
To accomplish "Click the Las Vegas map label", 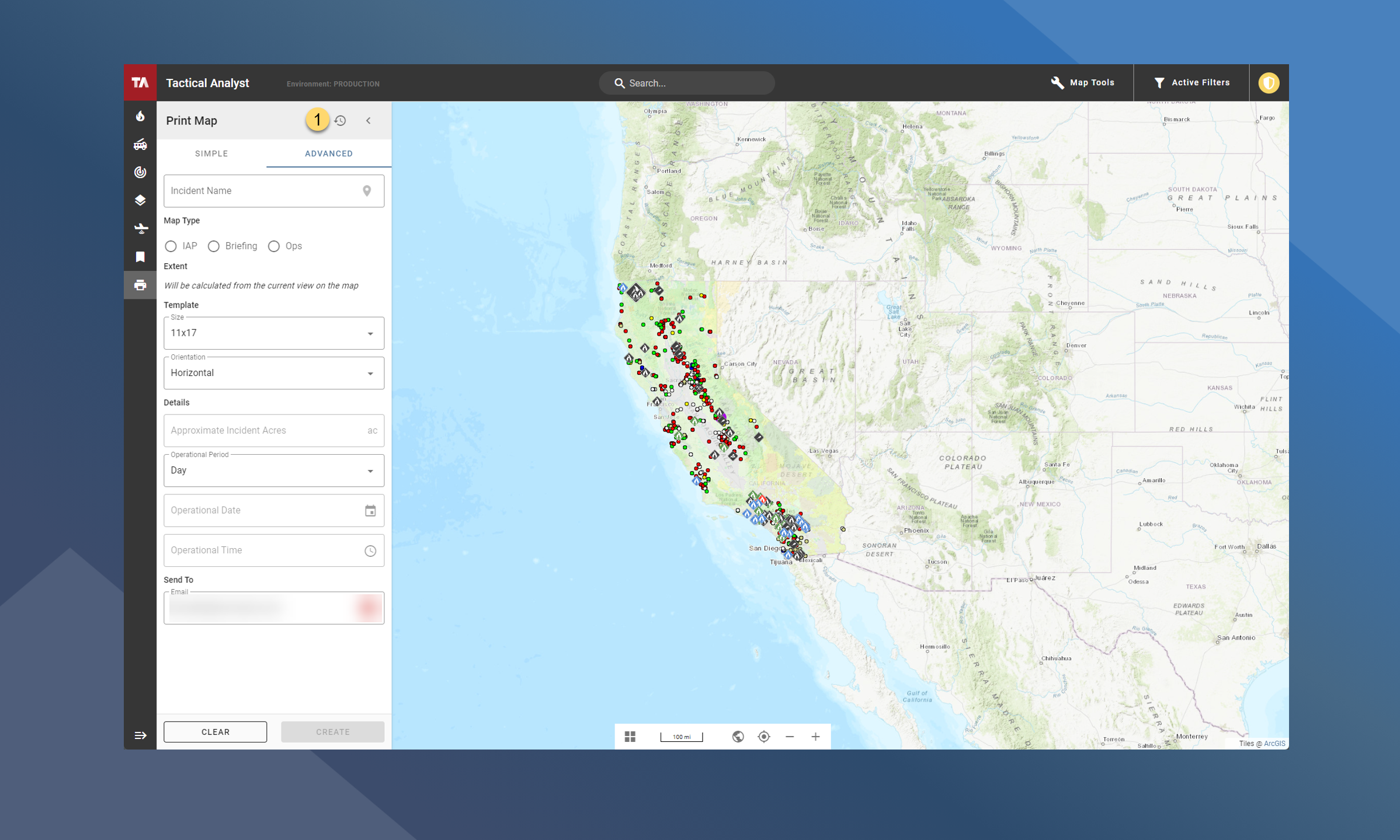I will pos(824,451).
